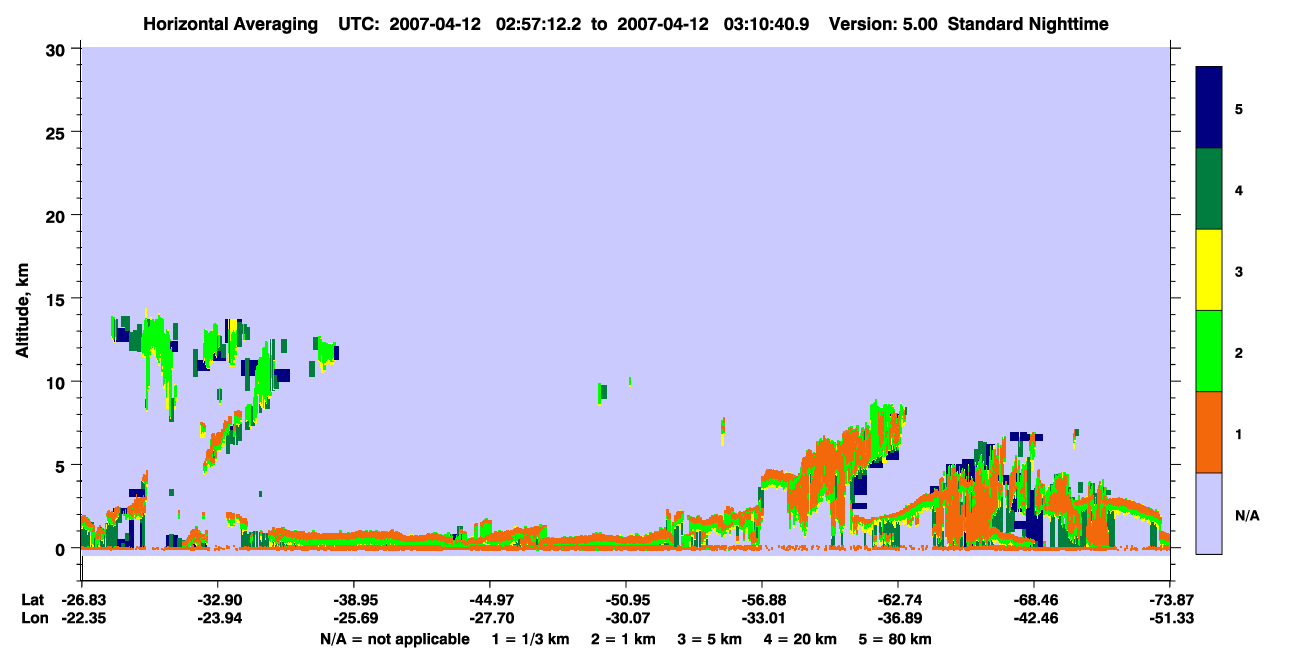Click the legend text 'N/A = not applicable'
This screenshot has width=1300, height=667.
pos(395,639)
